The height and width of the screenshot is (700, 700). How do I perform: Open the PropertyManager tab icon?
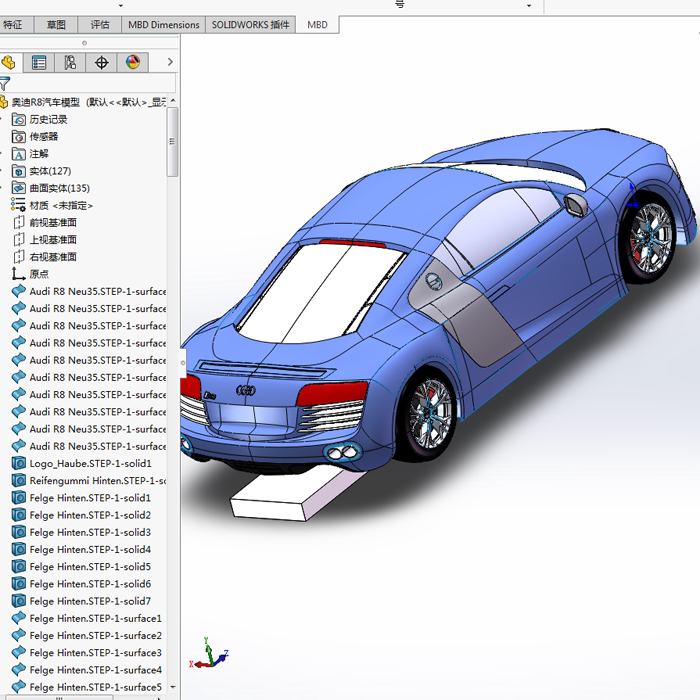[39, 62]
